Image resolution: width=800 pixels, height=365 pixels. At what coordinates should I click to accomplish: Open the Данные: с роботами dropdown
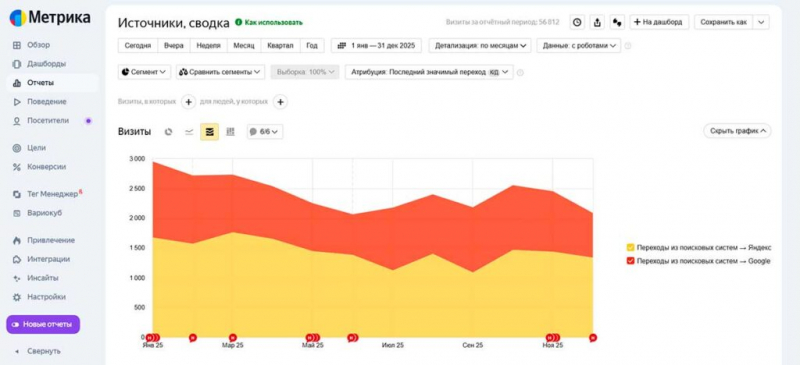tap(579, 45)
